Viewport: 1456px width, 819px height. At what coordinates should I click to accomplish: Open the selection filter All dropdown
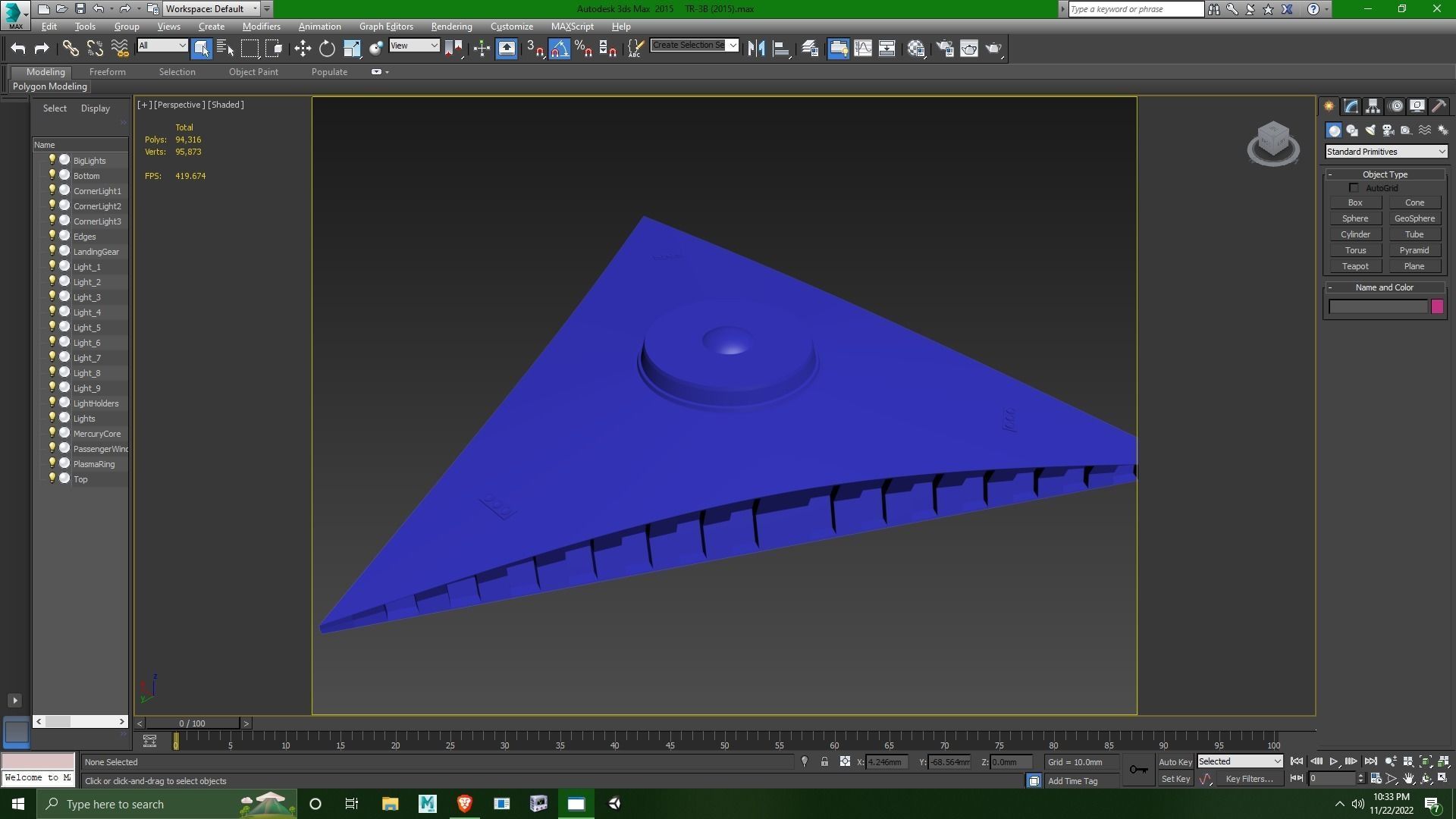(x=162, y=45)
